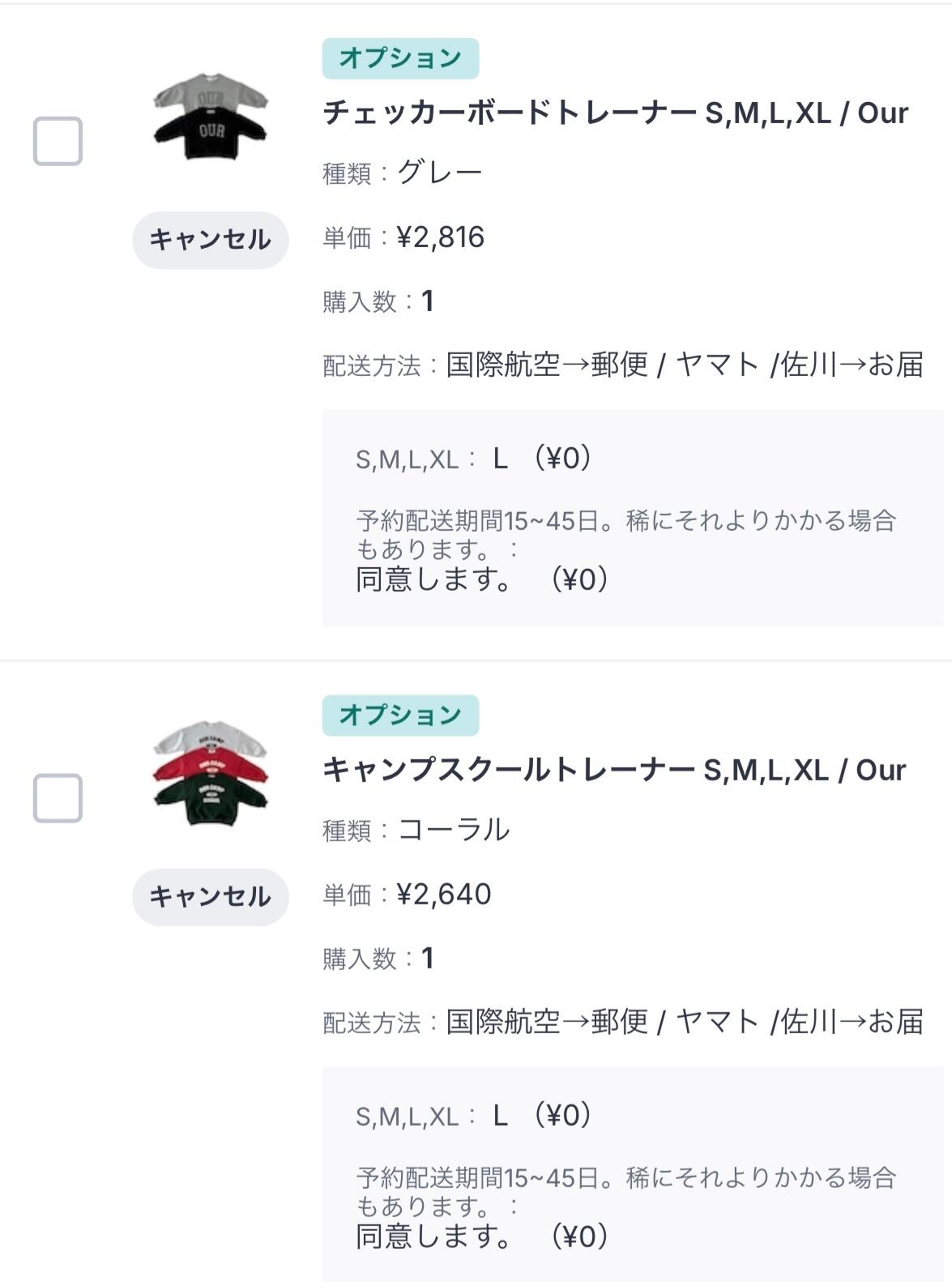The image size is (952, 1282).
Task: Click 同意します under the checkerboard trainer
Action: point(434,579)
